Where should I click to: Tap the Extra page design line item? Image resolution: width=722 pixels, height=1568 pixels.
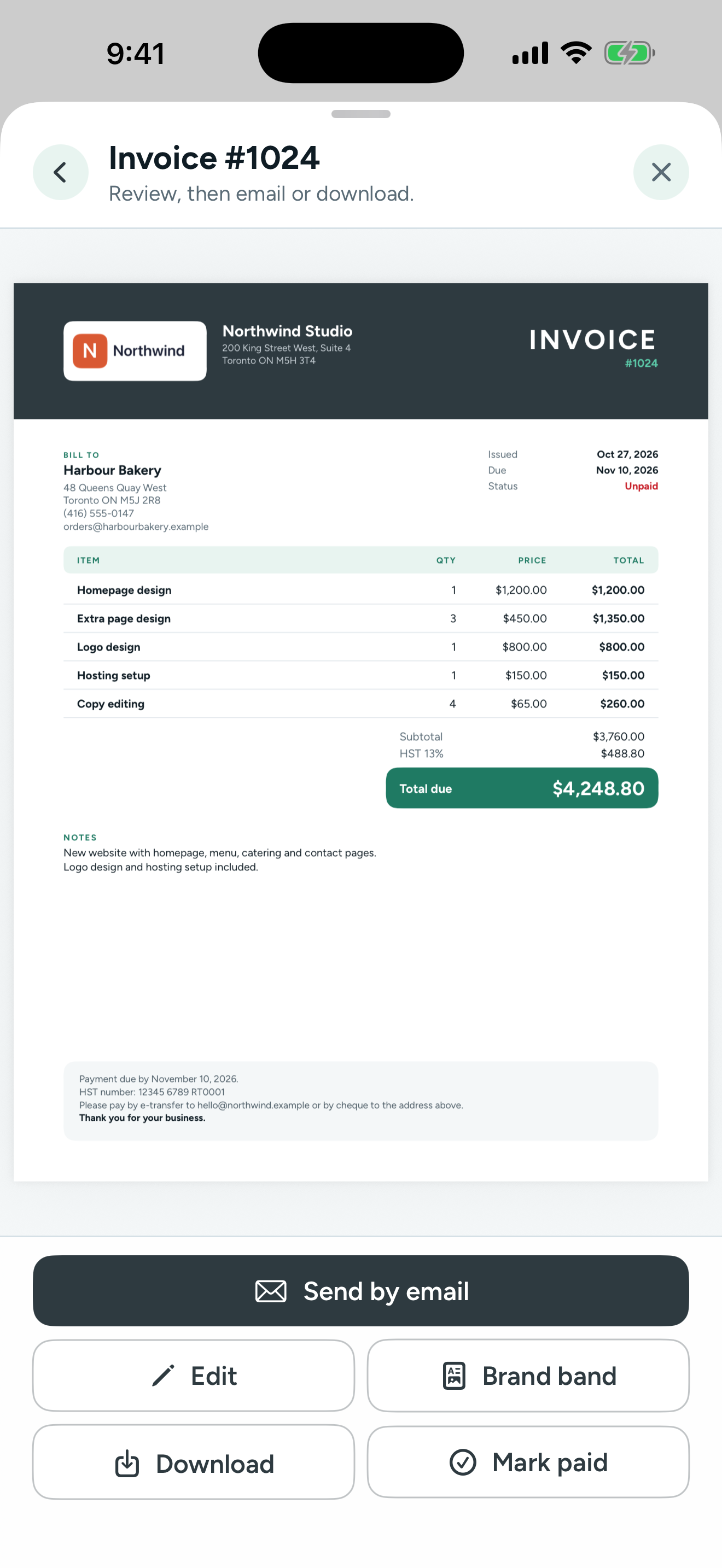(x=360, y=618)
